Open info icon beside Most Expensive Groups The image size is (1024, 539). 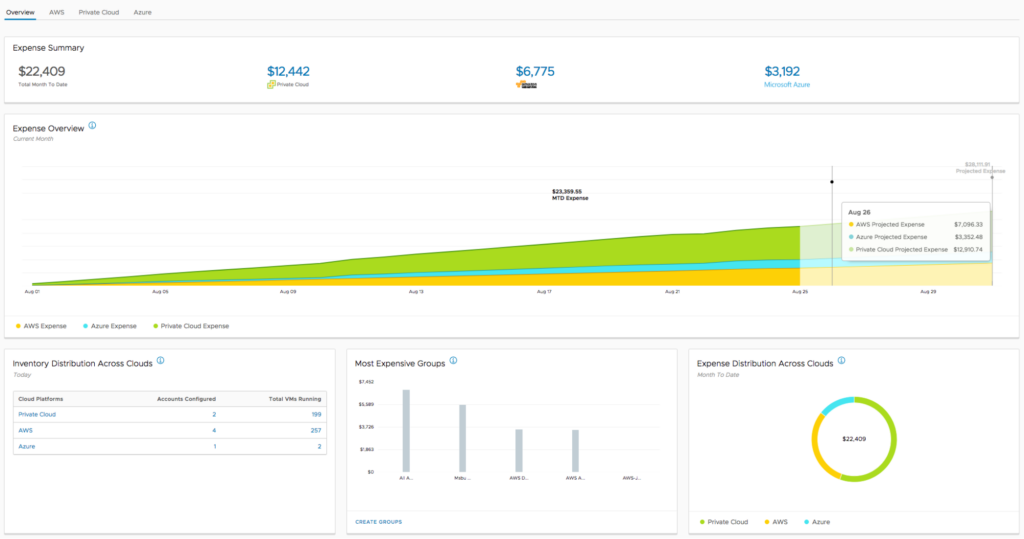(453, 361)
